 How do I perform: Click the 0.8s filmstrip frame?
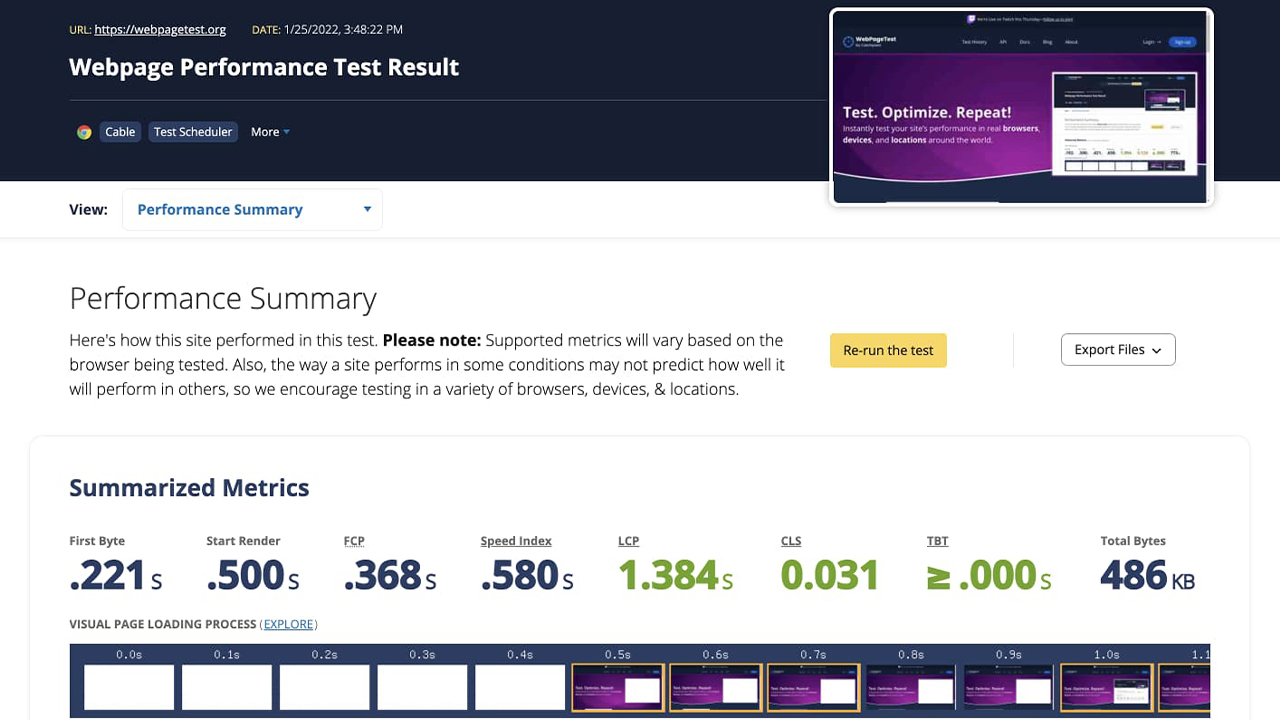click(x=910, y=687)
